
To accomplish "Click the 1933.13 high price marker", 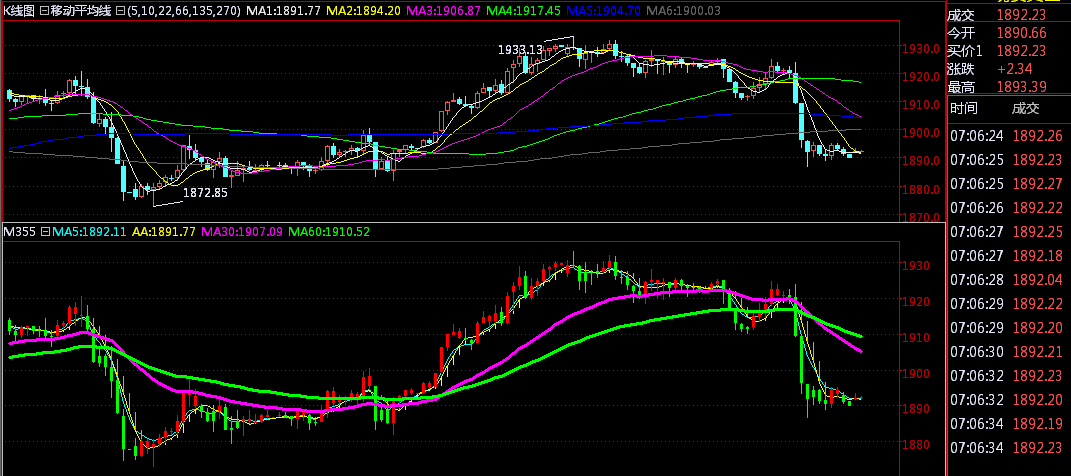I will (520, 49).
